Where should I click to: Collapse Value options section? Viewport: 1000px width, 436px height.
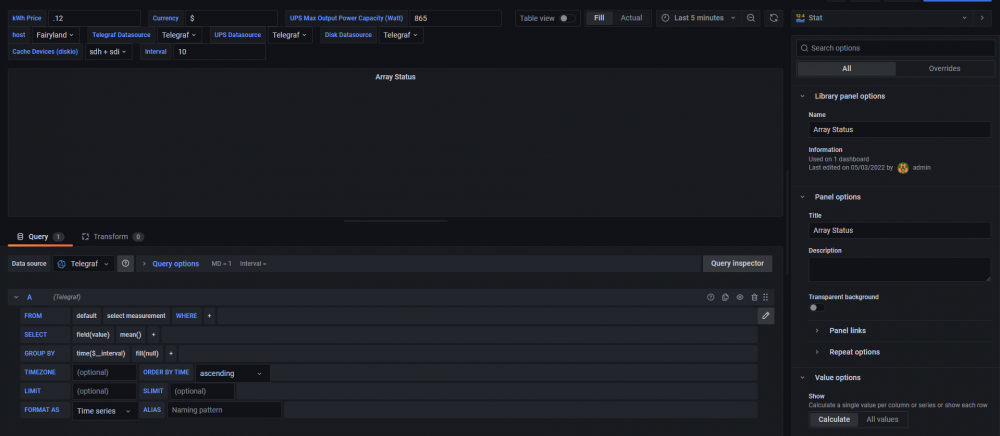click(802, 377)
